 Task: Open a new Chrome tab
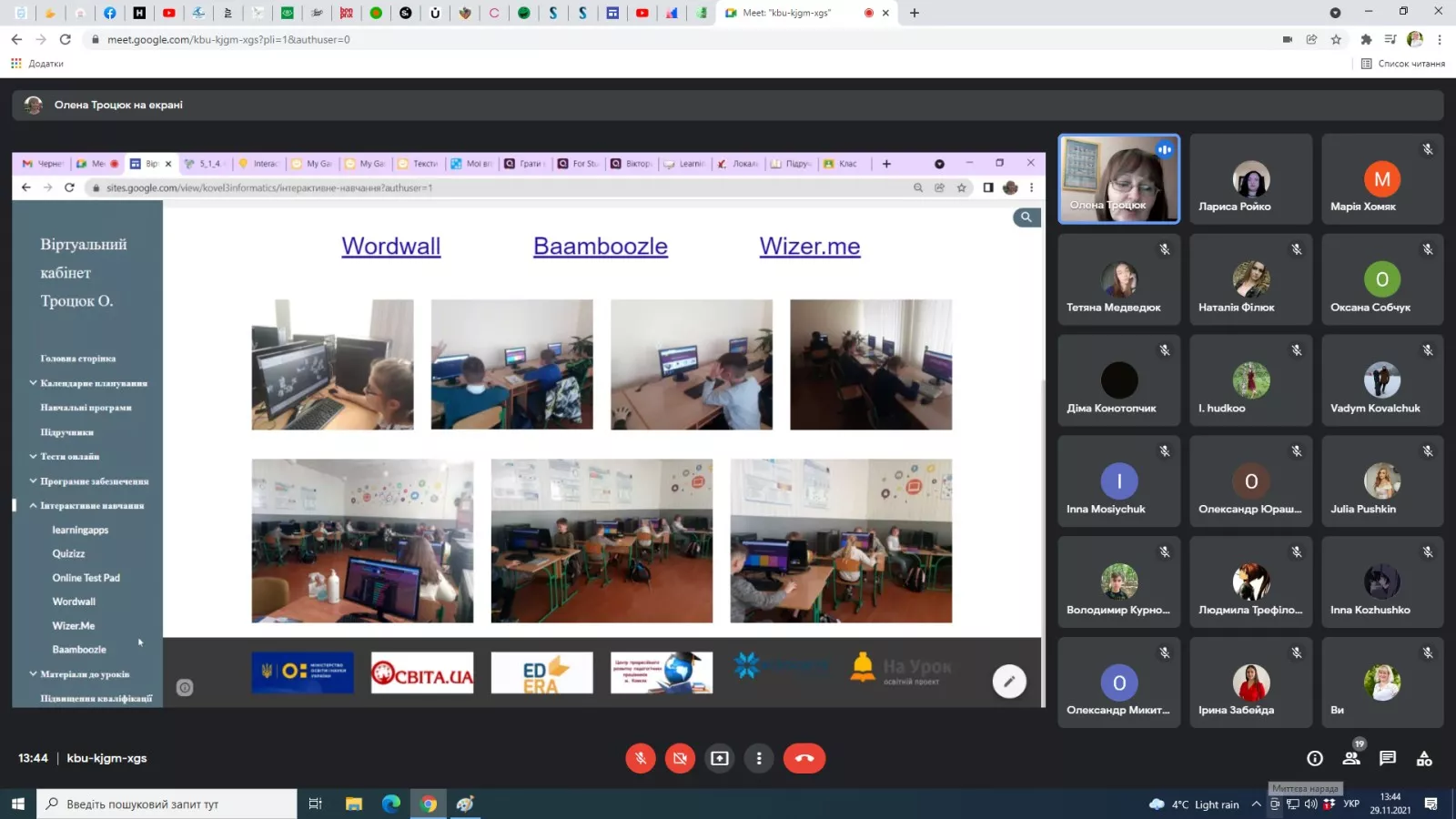(x=915, y=13)
